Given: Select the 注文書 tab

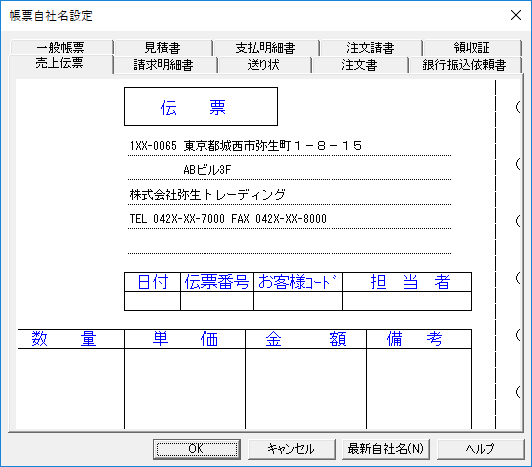Looking at the screenshot, I should click(360, 65).
